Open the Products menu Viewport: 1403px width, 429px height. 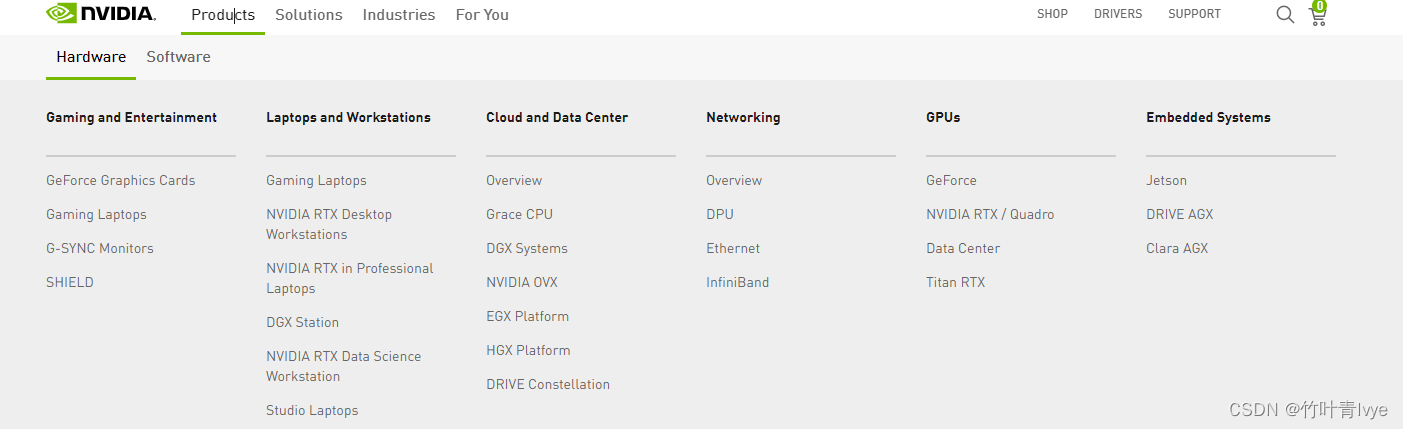click(223, 15)
